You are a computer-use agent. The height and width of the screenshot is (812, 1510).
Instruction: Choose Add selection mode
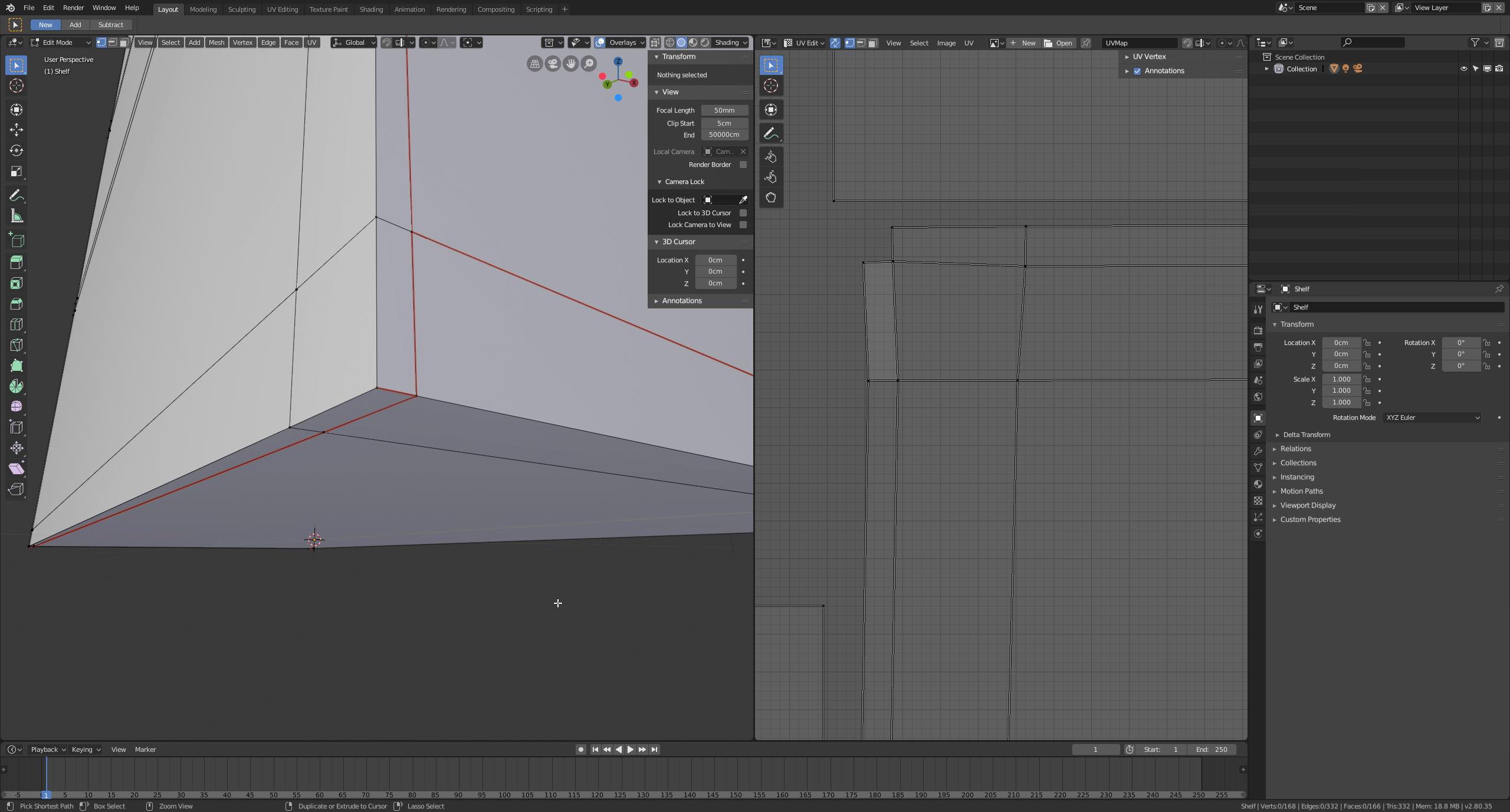pos(75,25)
